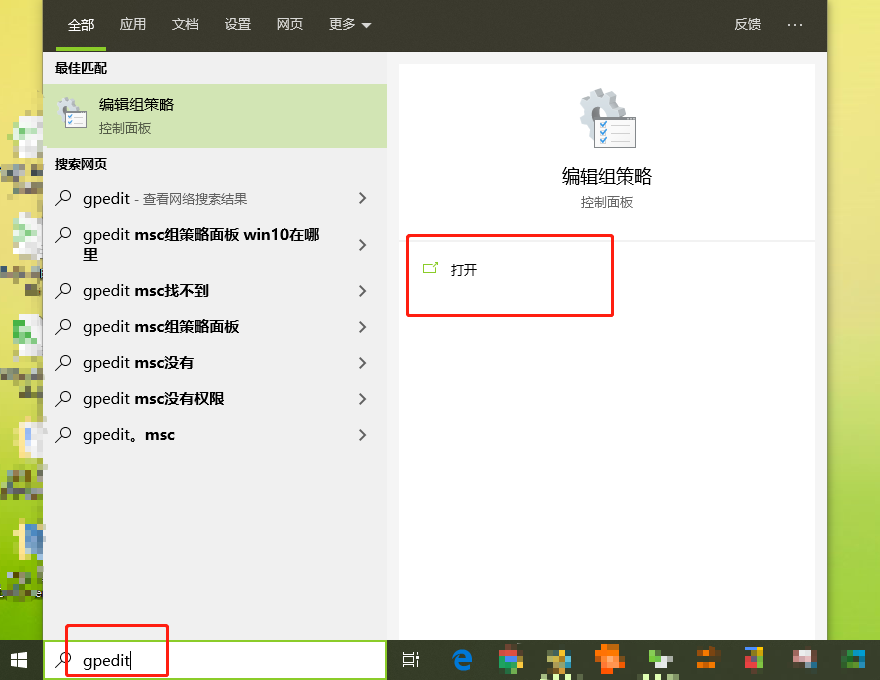The height and width of the screenshot is (680, 880).
Task: Click the gpedit search input field
Action: pyautogui.click(x=110, y=660)
